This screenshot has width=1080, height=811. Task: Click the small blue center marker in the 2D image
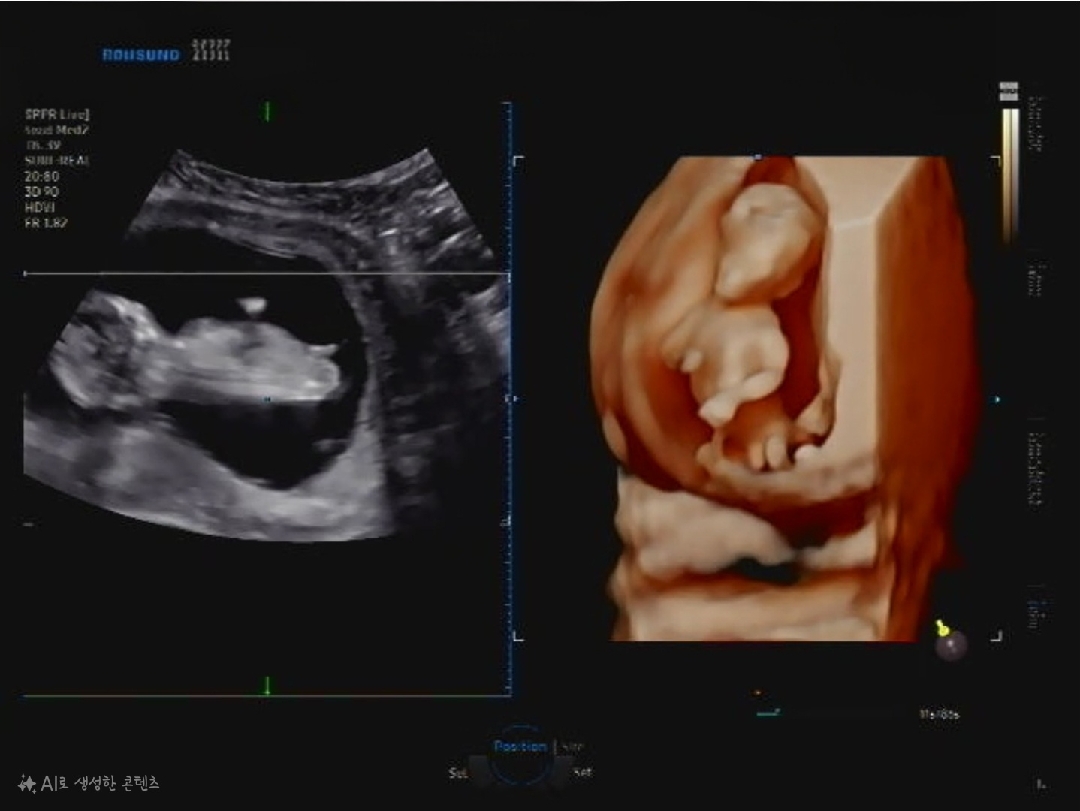(x=267, y=399)
